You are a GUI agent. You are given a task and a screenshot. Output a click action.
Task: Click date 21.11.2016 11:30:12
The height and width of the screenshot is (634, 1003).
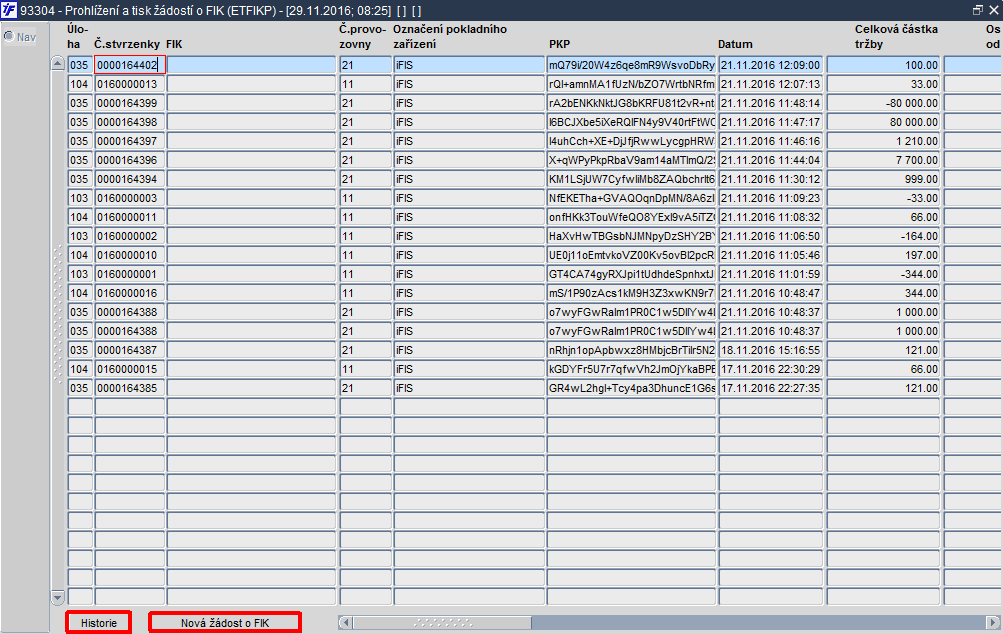point(771,178)
